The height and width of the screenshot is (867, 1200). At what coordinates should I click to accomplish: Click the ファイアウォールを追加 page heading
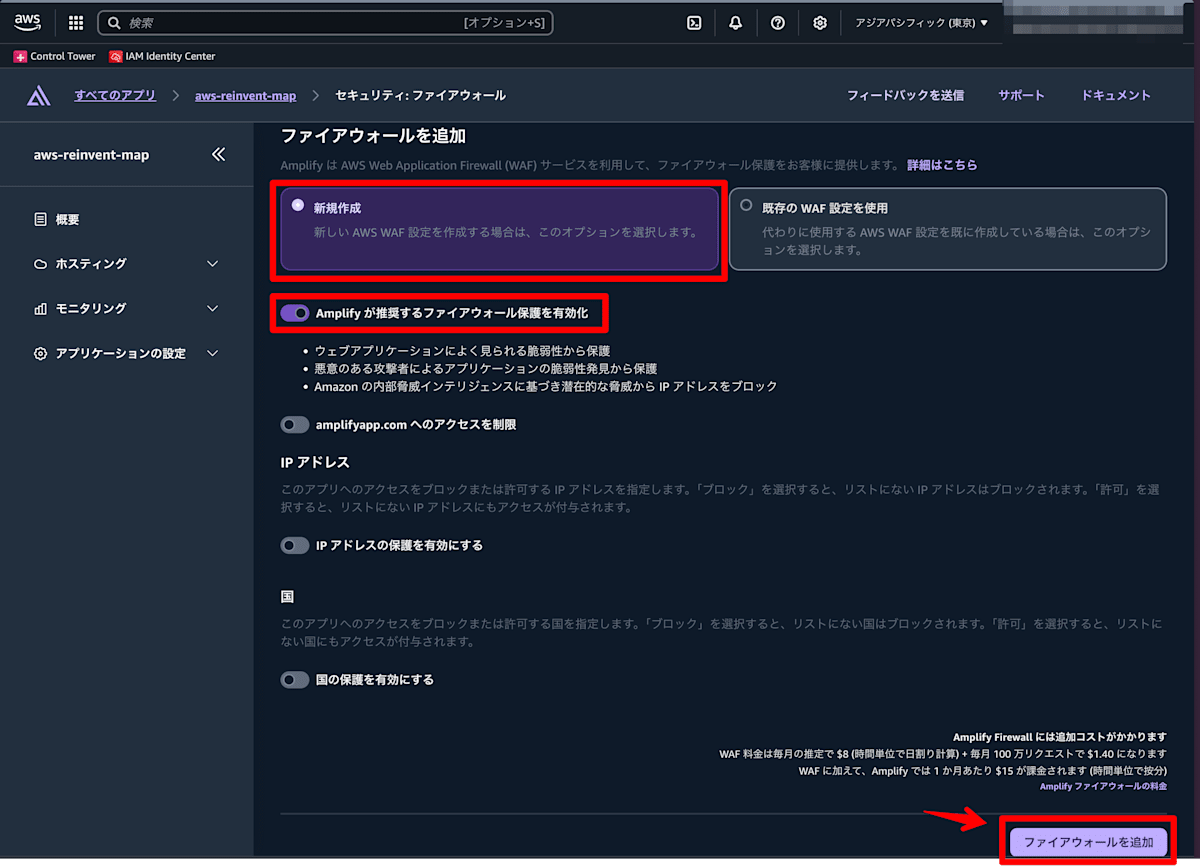pyautogui.click(x=373, y=136)
